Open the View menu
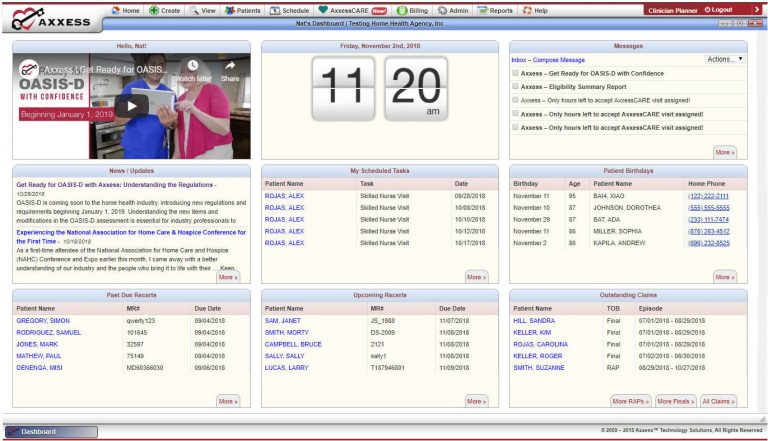Image resolution: width=768 pixels, height=441 pixels. (x=200, y=10)
